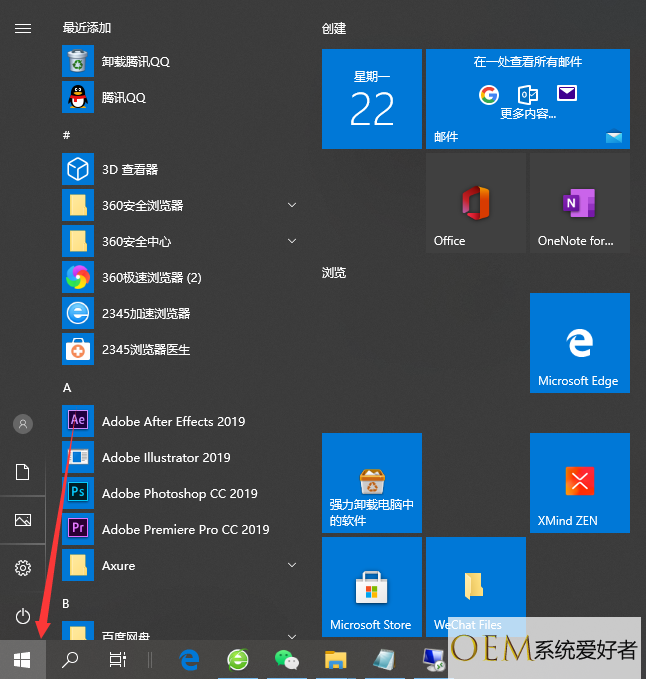Viewport: 646px width, 679px height.
Task: Open the Power options icon
Action: click(x=22, y=616)
